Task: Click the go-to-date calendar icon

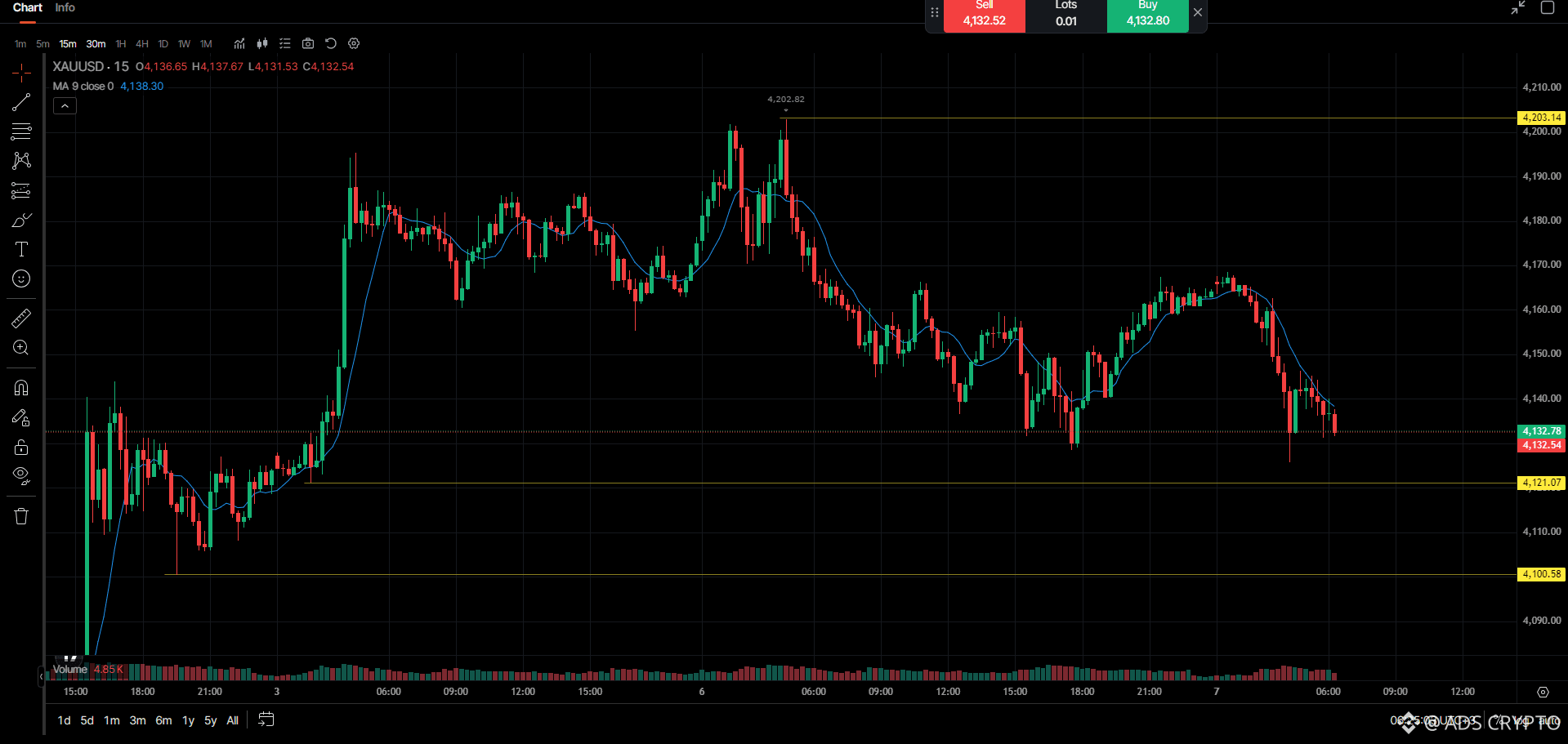Action: pos(266,719)
